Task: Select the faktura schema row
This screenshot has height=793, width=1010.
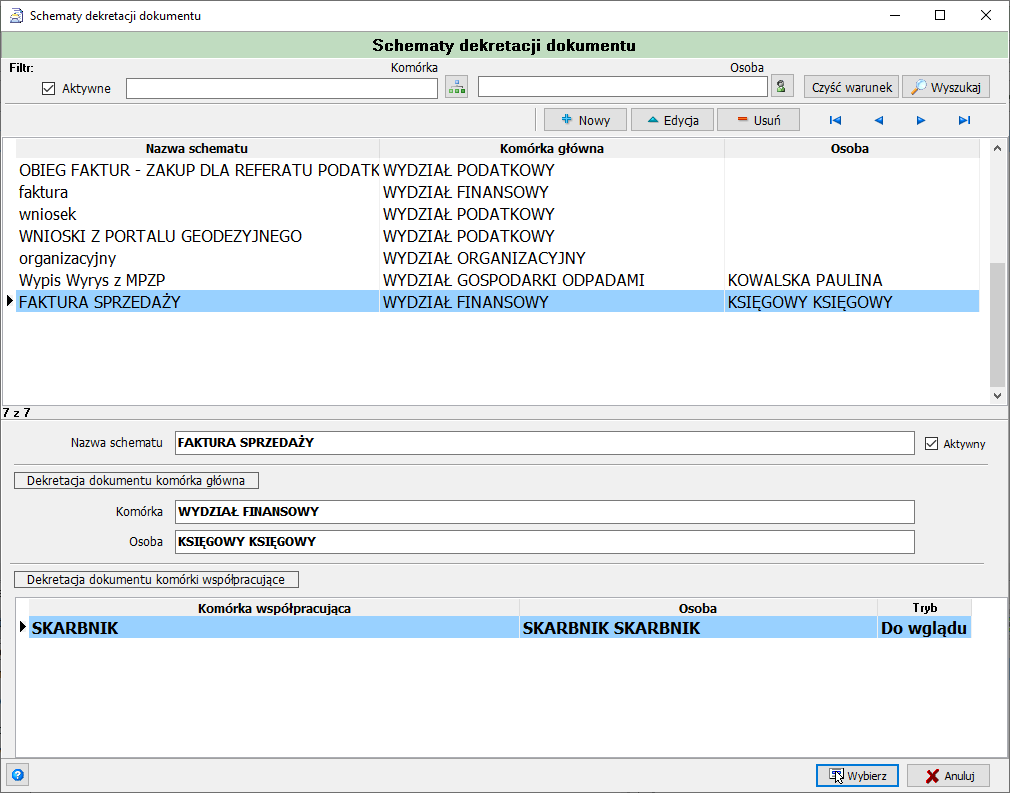Action: point(497,192)
